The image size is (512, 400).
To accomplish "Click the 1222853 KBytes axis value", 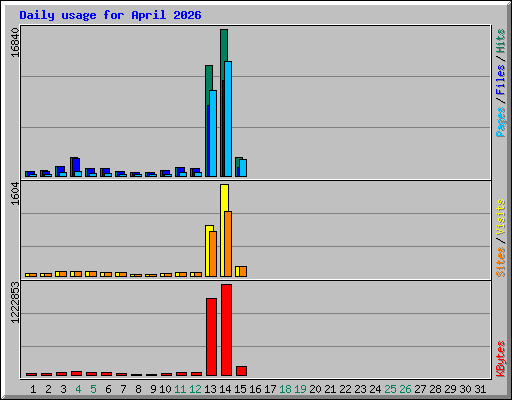I will [x=15, y=303].
